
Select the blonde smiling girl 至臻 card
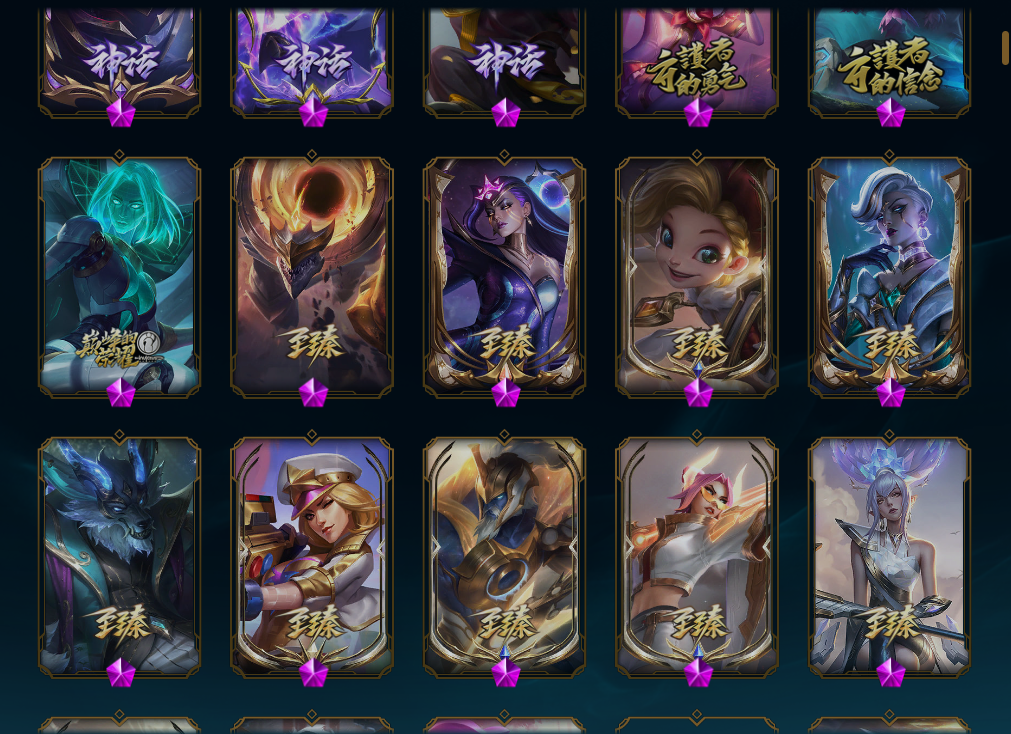[697, 276]
